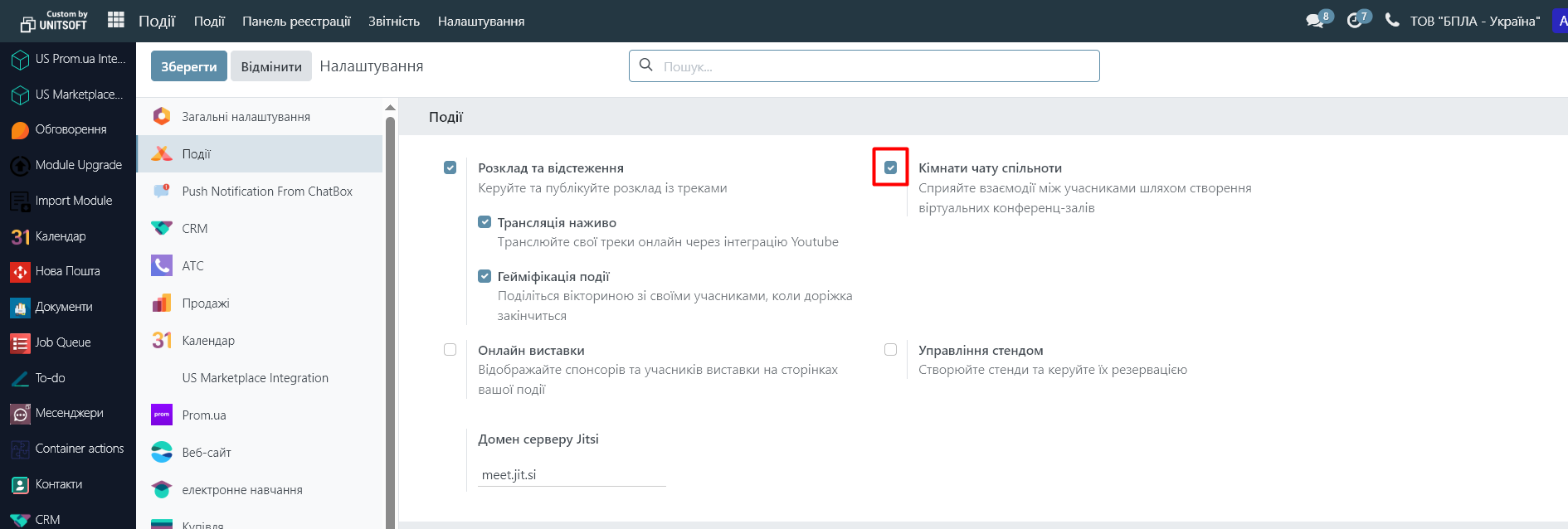Open Документи app in sidebar
The image size is (1568, 529).
click(x=63, y=307)
